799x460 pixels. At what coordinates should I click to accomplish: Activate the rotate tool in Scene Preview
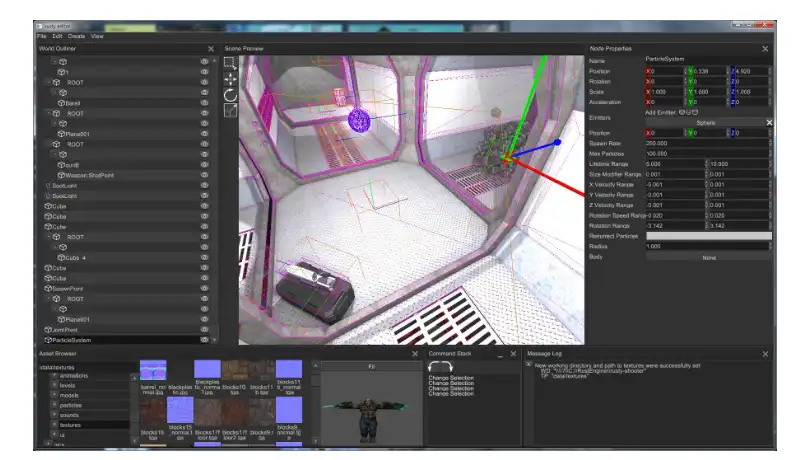click(230, 95)
